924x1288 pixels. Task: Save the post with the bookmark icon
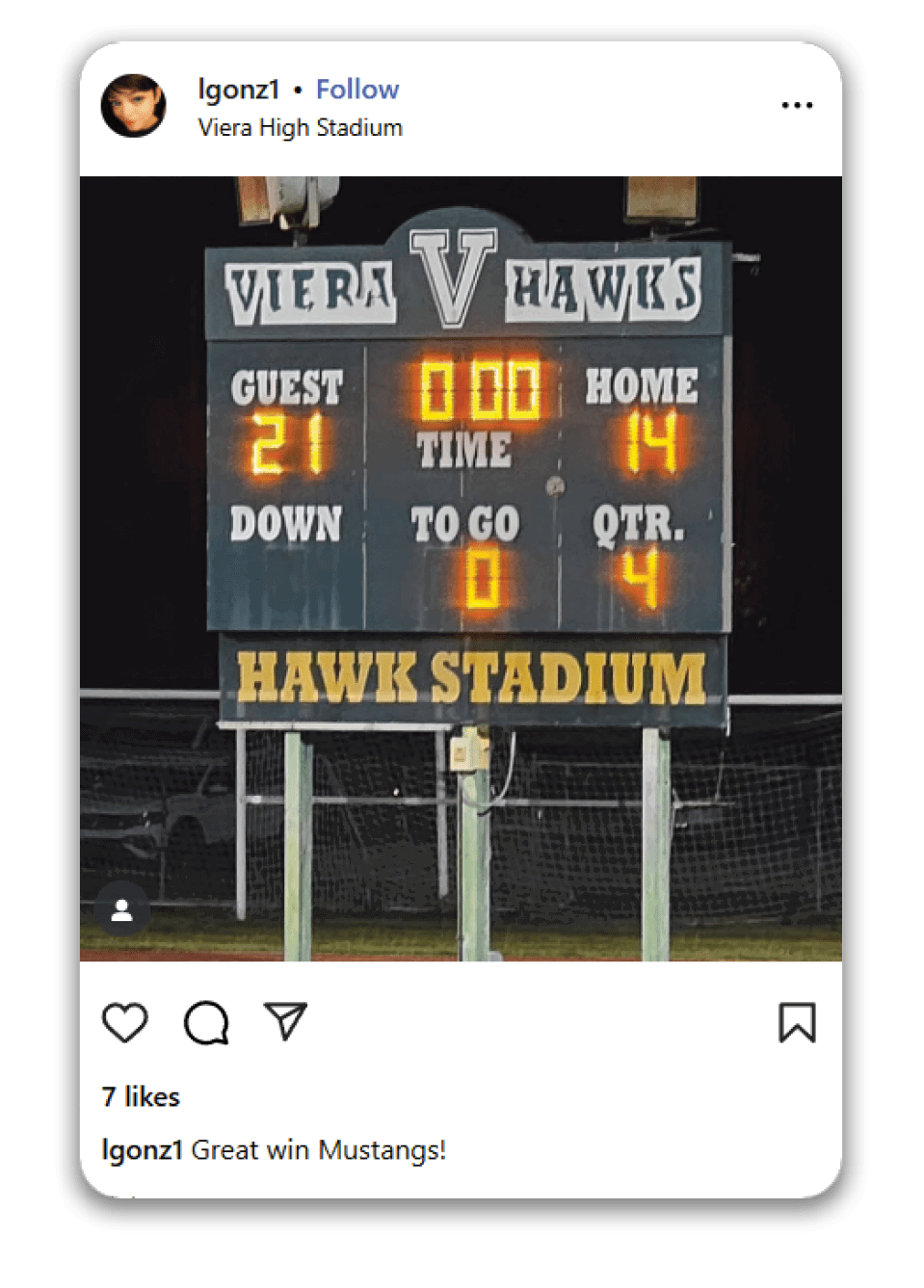click(x=797, y=1022)
